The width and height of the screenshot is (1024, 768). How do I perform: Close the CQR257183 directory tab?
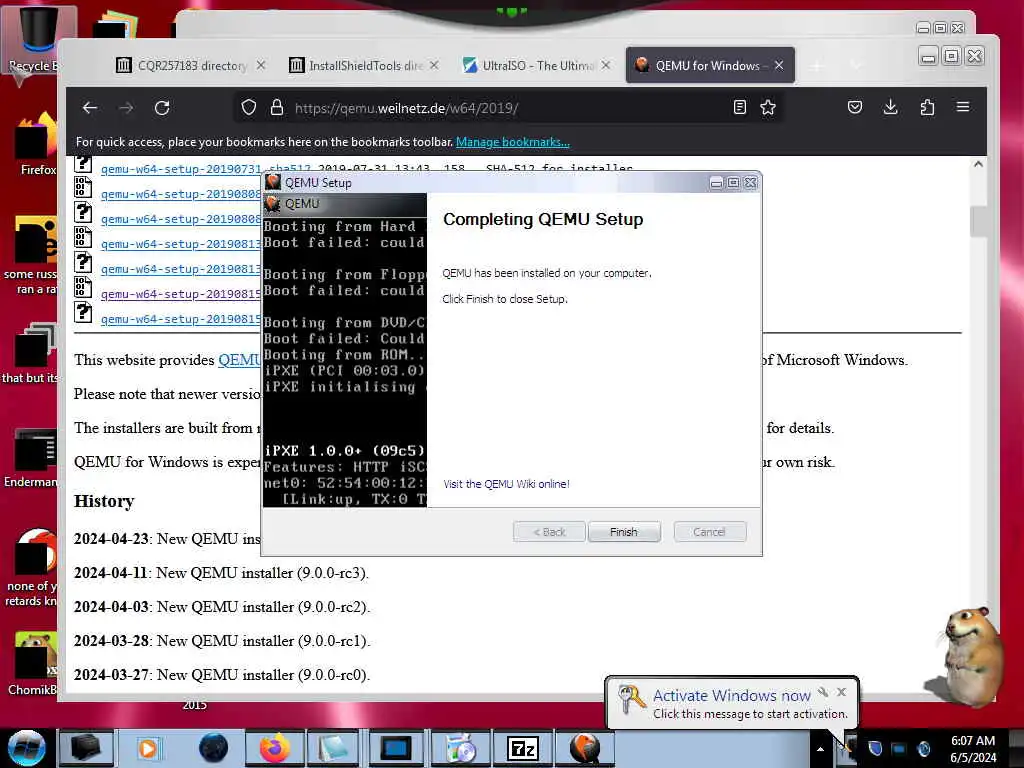point(261,65)
